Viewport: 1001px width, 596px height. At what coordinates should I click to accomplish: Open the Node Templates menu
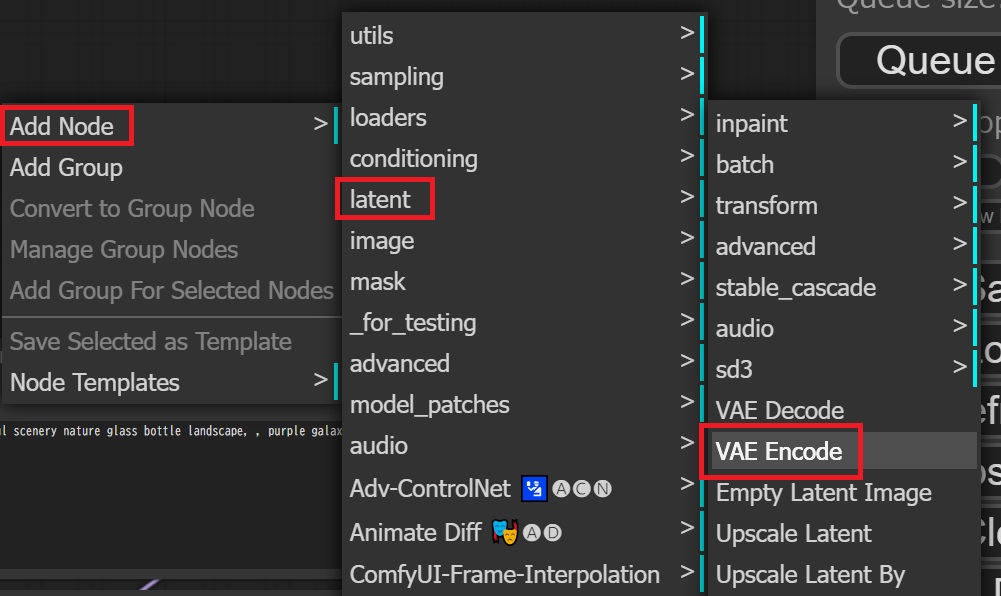click(95, 382)
